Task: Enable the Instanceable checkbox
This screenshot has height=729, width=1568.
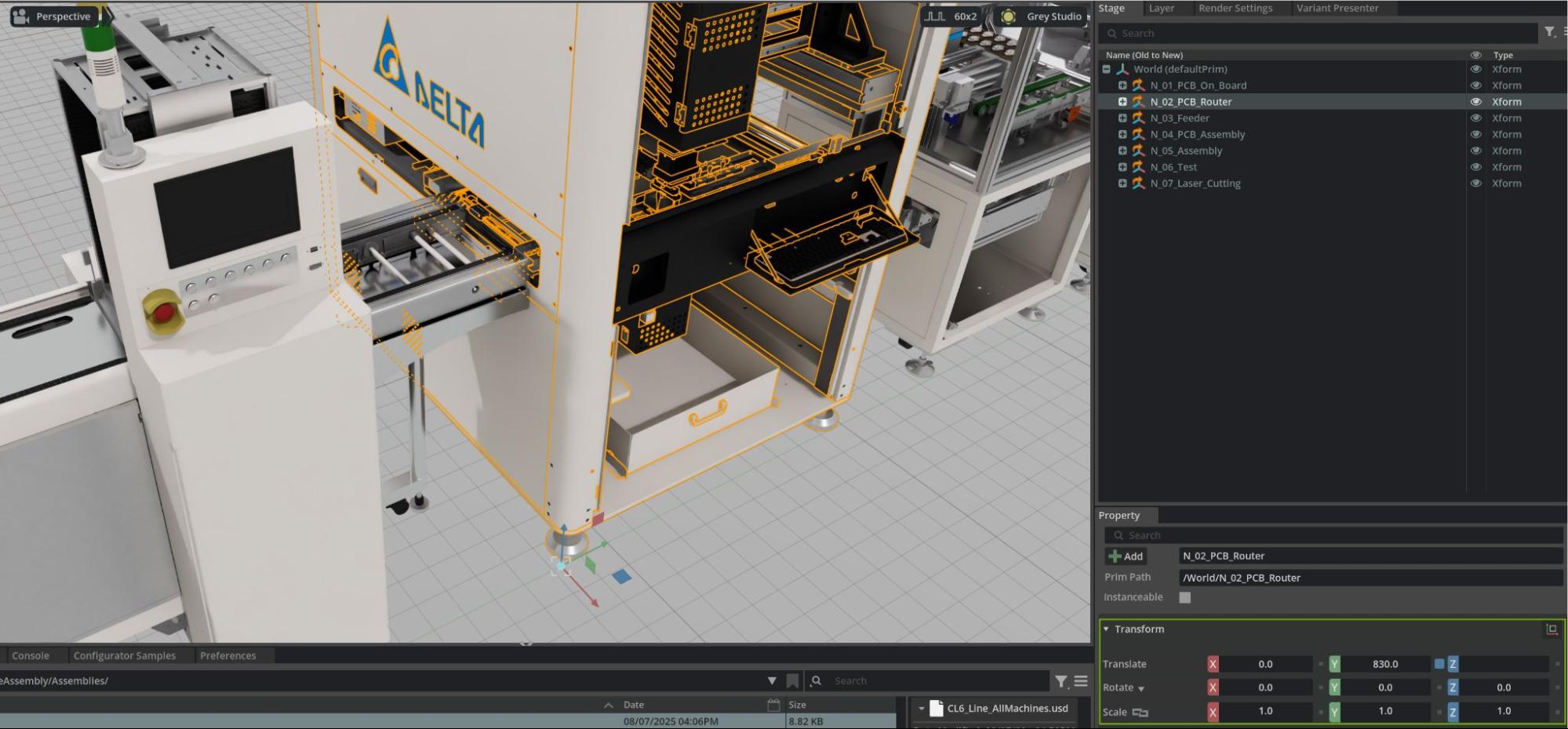Action: (1184, 597)
